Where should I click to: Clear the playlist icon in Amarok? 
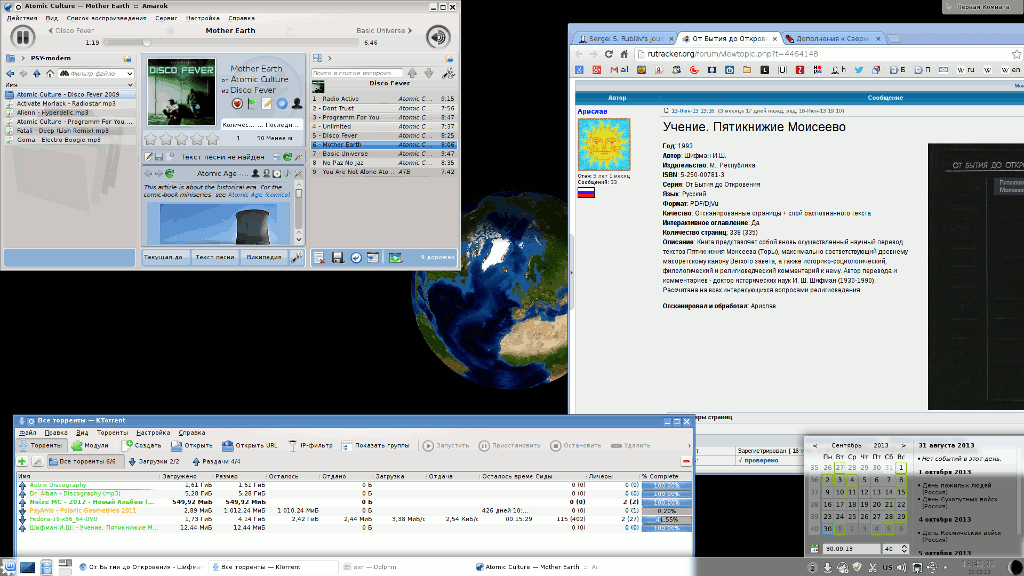point(319,257)
